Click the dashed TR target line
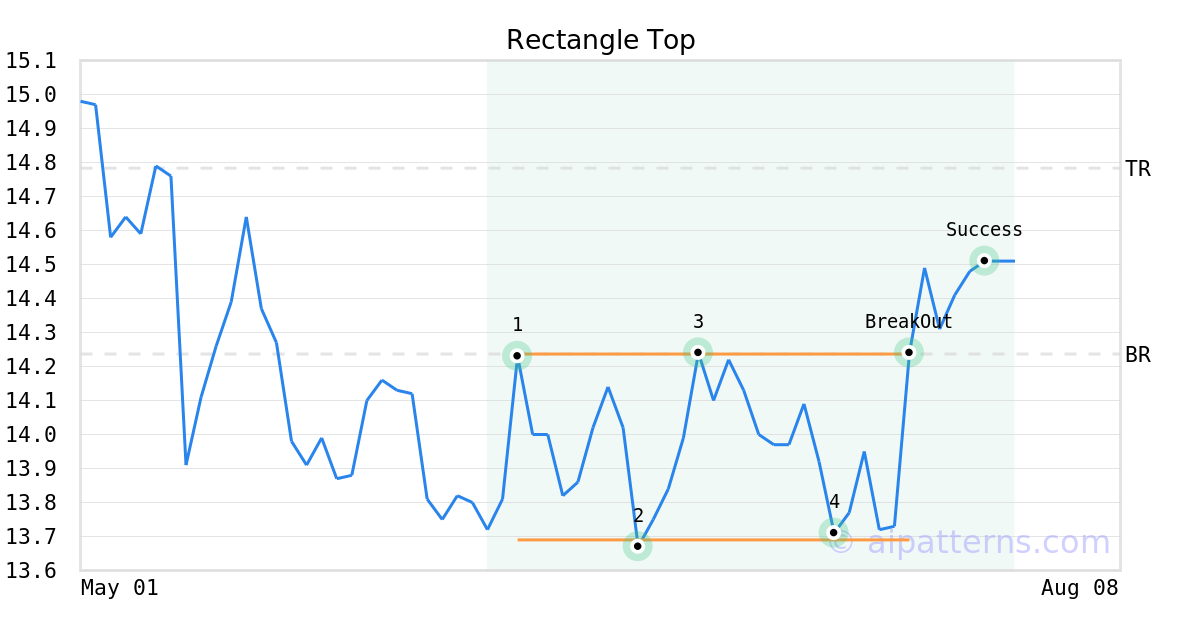 pyautogui.click(x=600, y=168)
